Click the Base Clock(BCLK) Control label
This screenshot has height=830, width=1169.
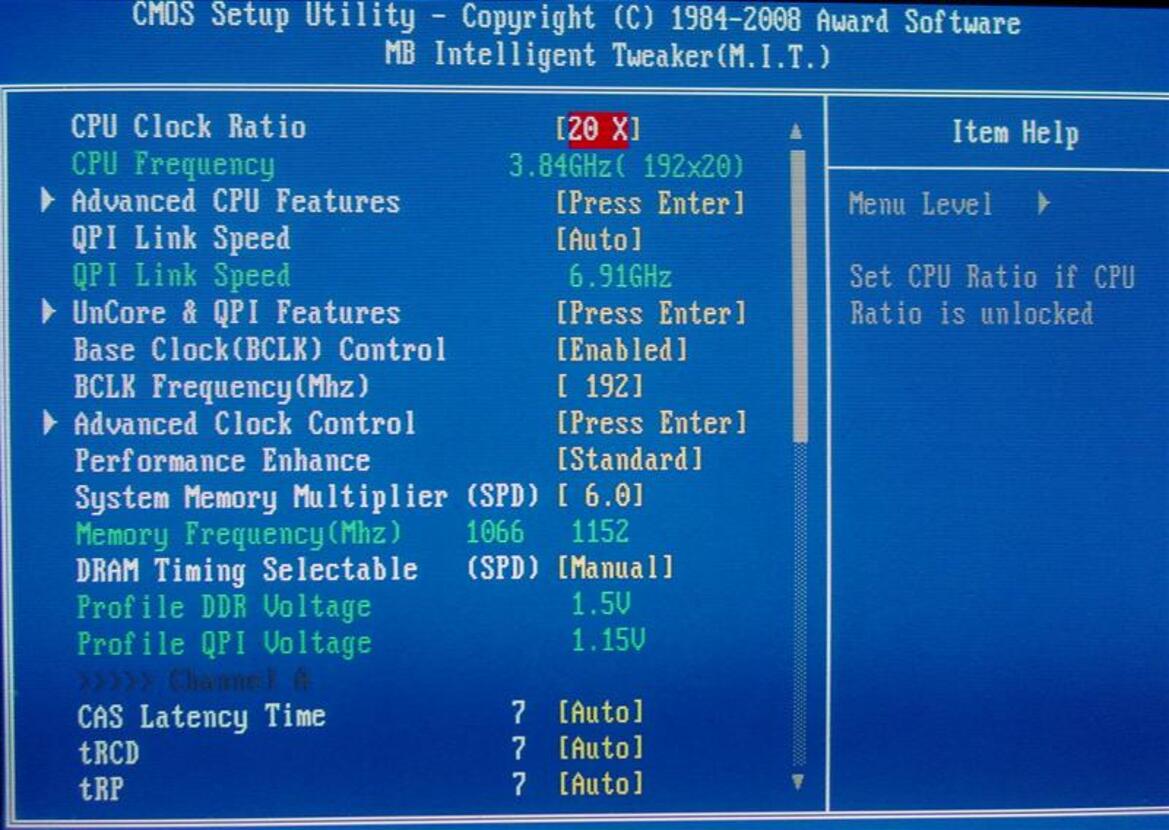259,350
